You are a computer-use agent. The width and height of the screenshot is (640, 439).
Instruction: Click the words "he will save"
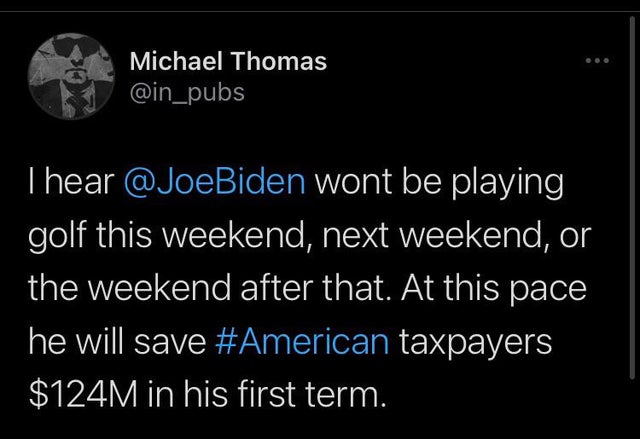tap(118, 341)
